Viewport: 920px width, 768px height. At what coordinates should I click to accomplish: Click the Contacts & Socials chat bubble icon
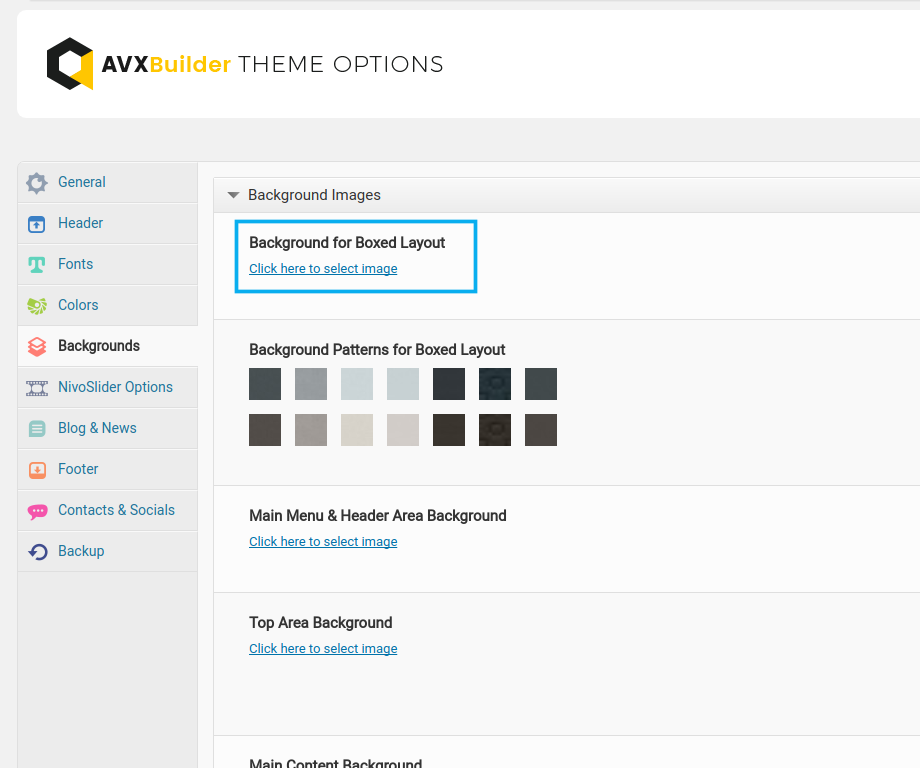point(37,511)
